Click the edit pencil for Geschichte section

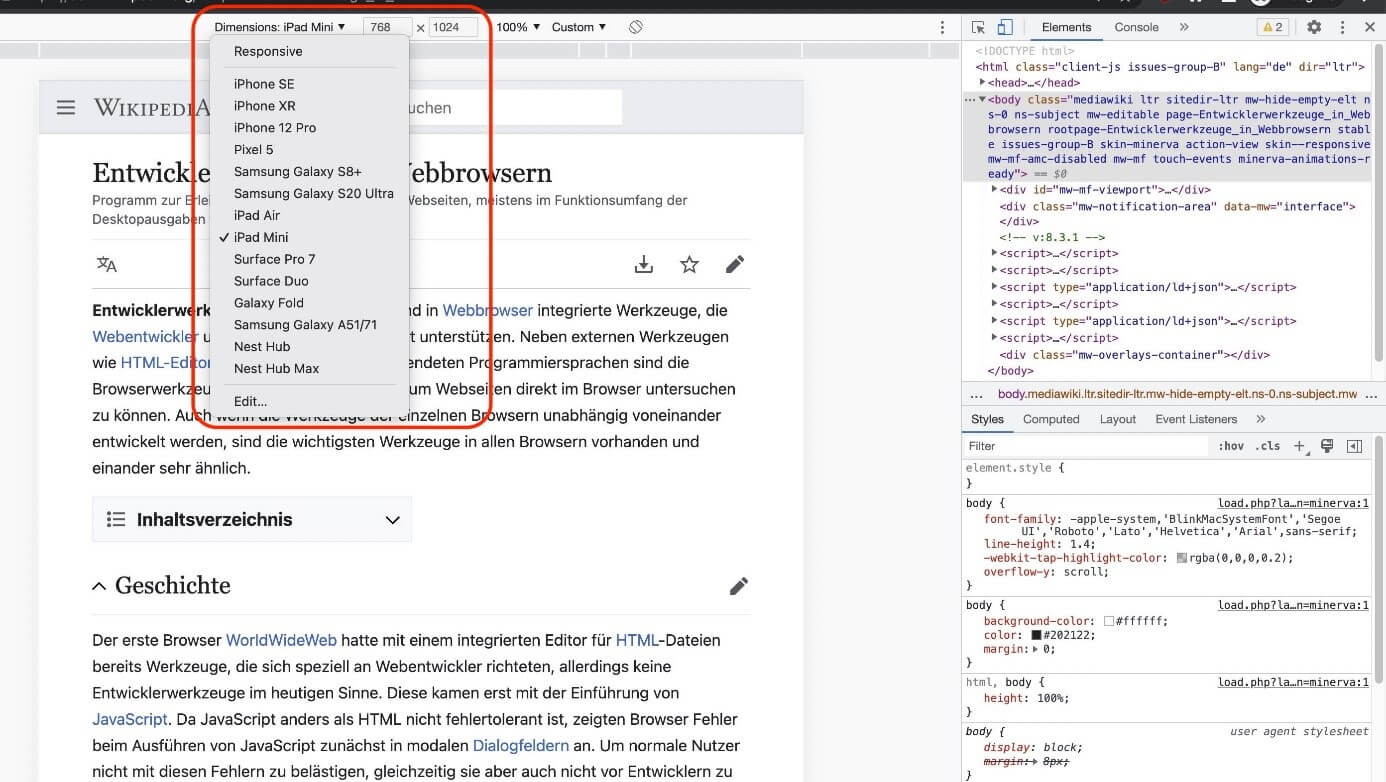point(739,586)
